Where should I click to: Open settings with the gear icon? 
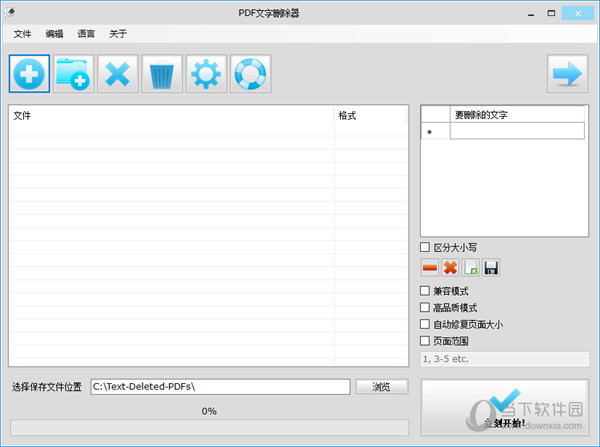coord(206,73)
